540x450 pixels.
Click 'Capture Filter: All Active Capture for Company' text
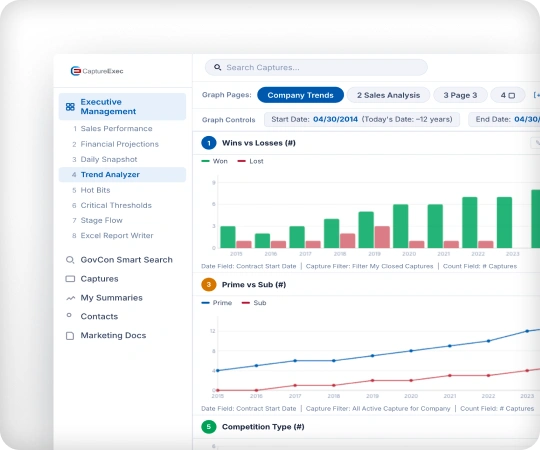(378, 409)
